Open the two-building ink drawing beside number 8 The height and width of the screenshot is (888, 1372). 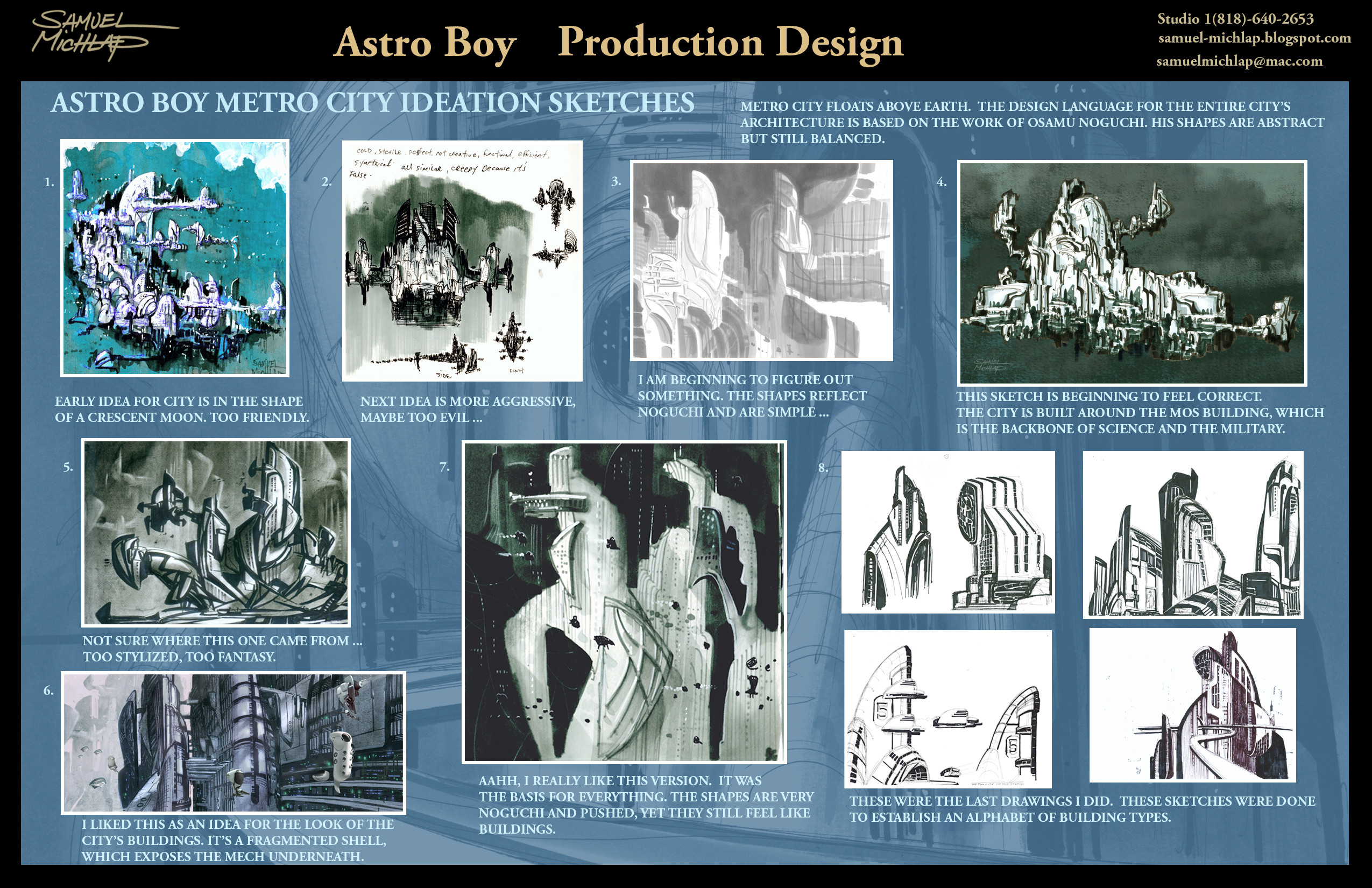[948, 532]
